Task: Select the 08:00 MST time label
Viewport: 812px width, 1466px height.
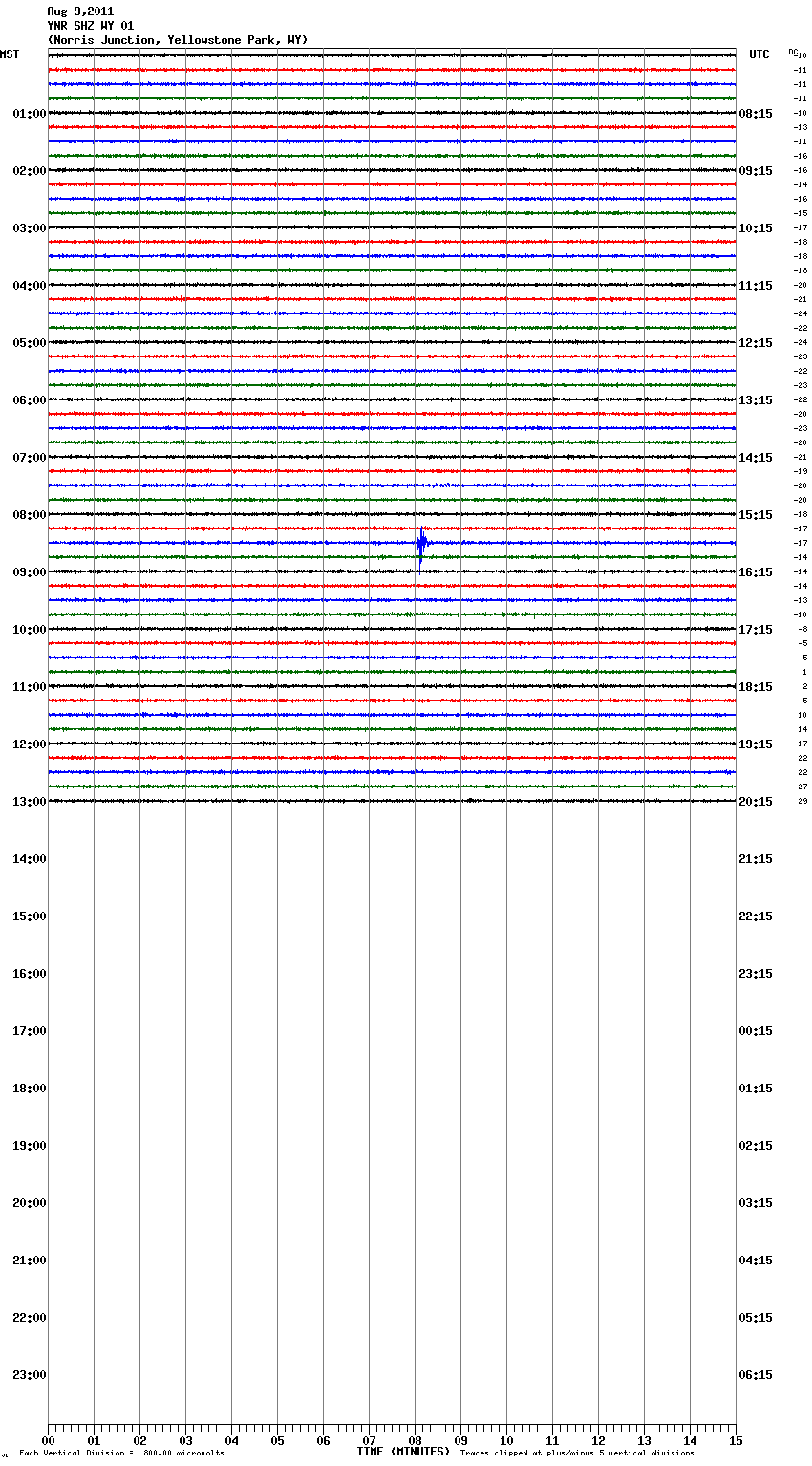Action: pyautogui.click(x=30, y=515)
